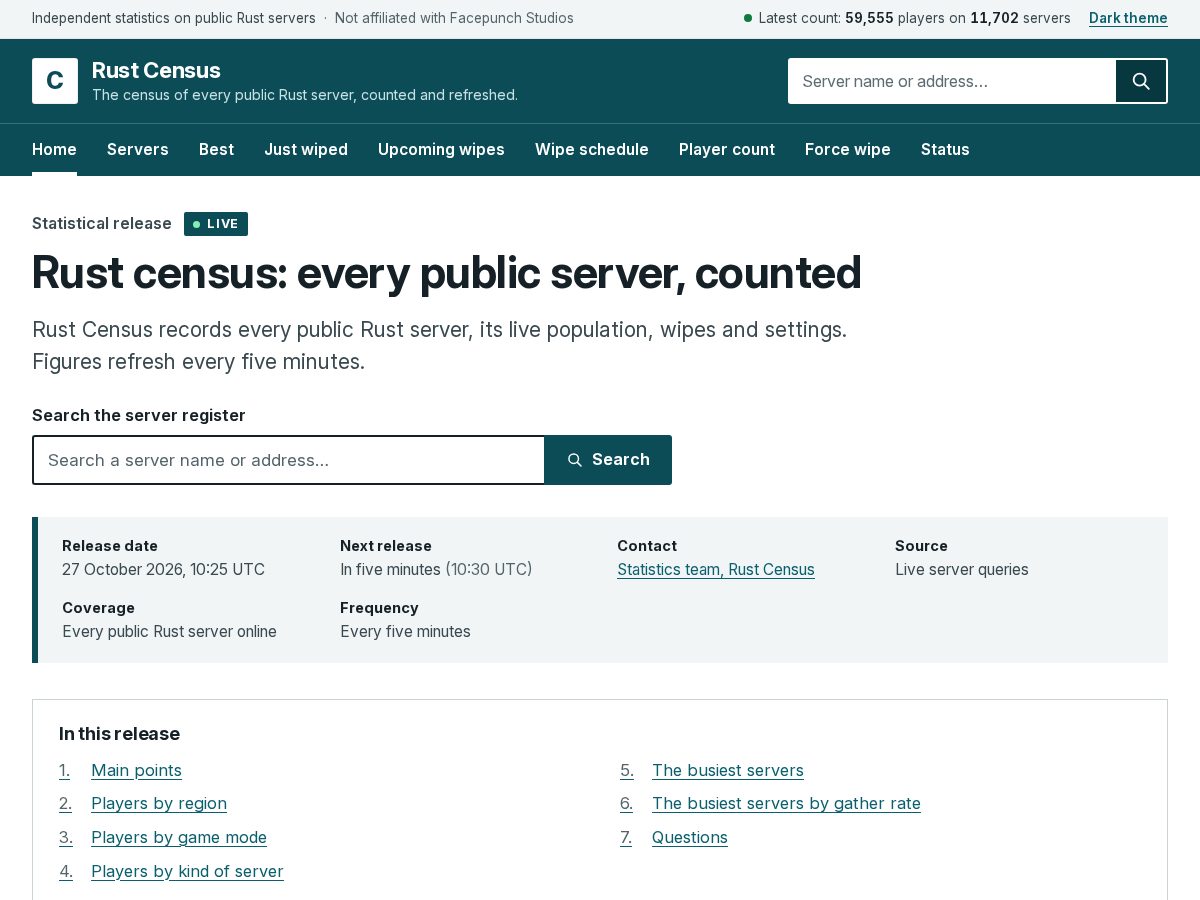Click 'Not affiliated with Facepunch Studios' notice
The image size is (1200, 900).
[454, 18]
